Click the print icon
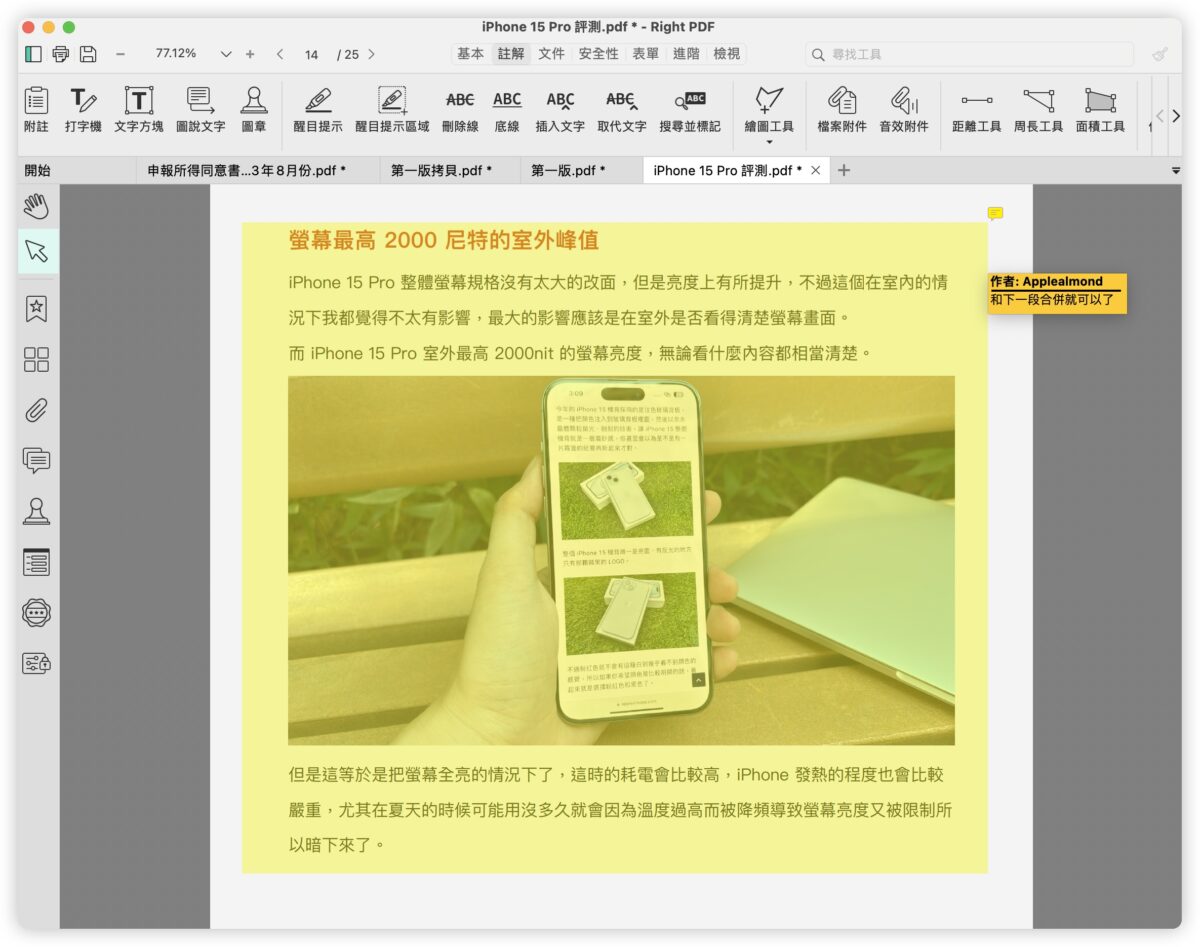 tap(61, 54)
